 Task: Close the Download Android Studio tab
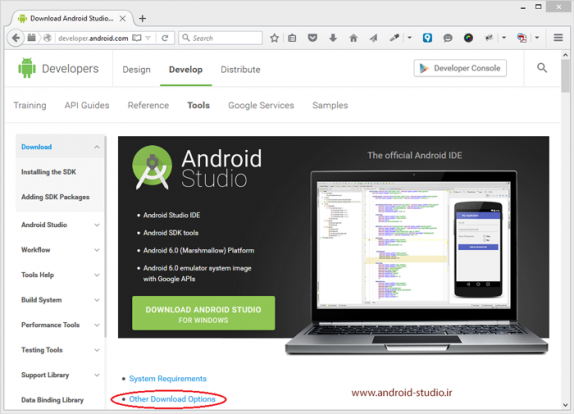123,18
